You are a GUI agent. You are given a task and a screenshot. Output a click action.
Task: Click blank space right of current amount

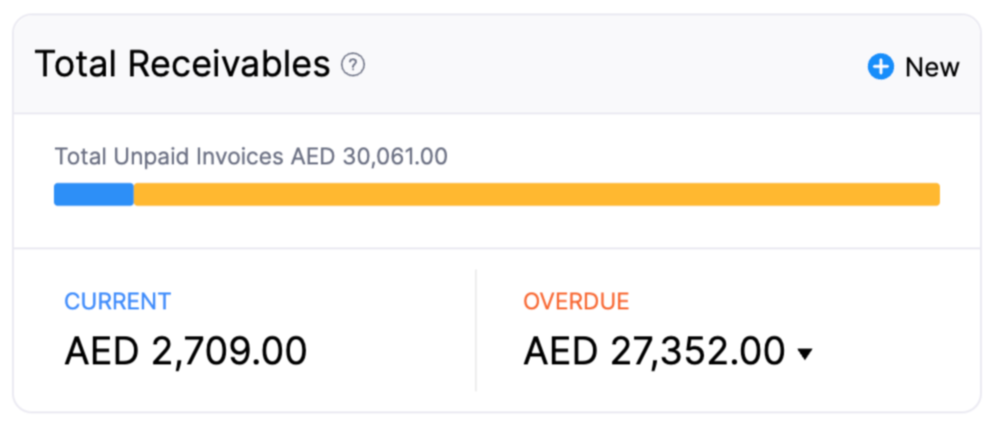pyautogui.click(x=390, y=352)
